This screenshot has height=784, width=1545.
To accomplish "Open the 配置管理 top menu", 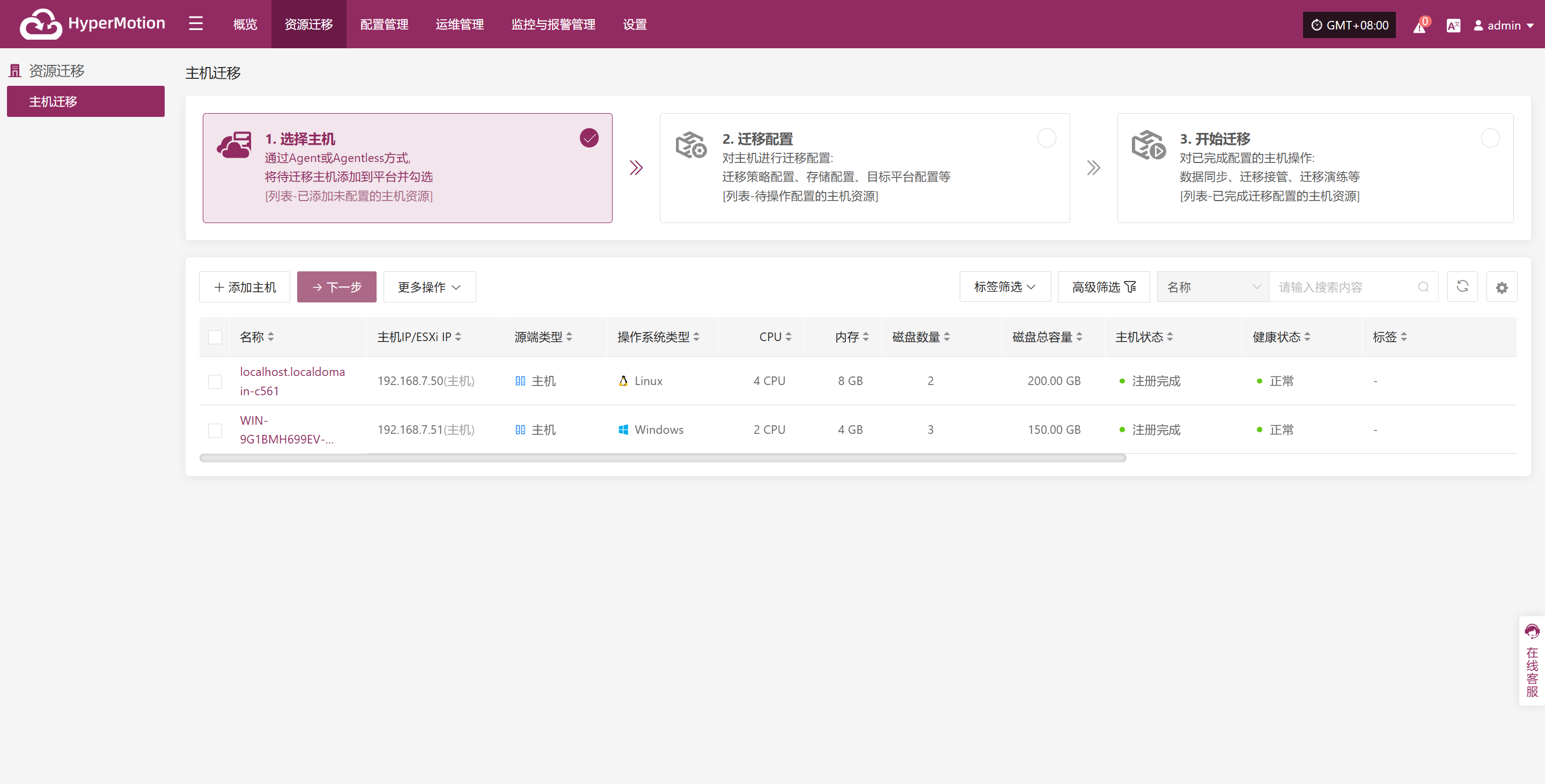I will click(385, 24).
